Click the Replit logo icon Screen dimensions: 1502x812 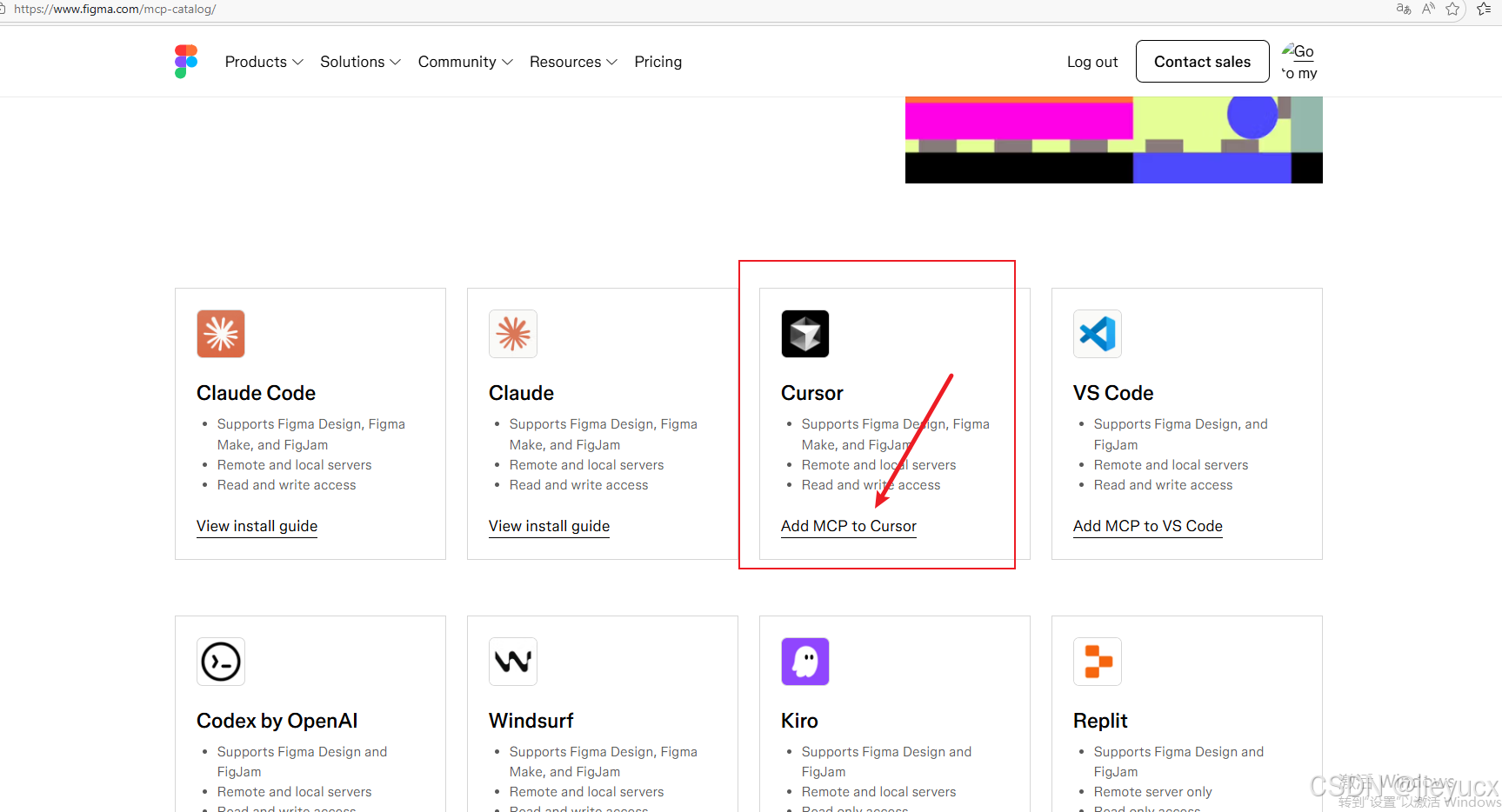click(x=1098, y=662)
